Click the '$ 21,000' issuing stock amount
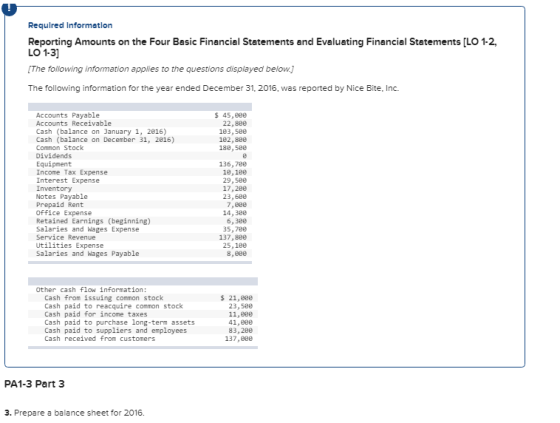 click(x=237, y=298)
